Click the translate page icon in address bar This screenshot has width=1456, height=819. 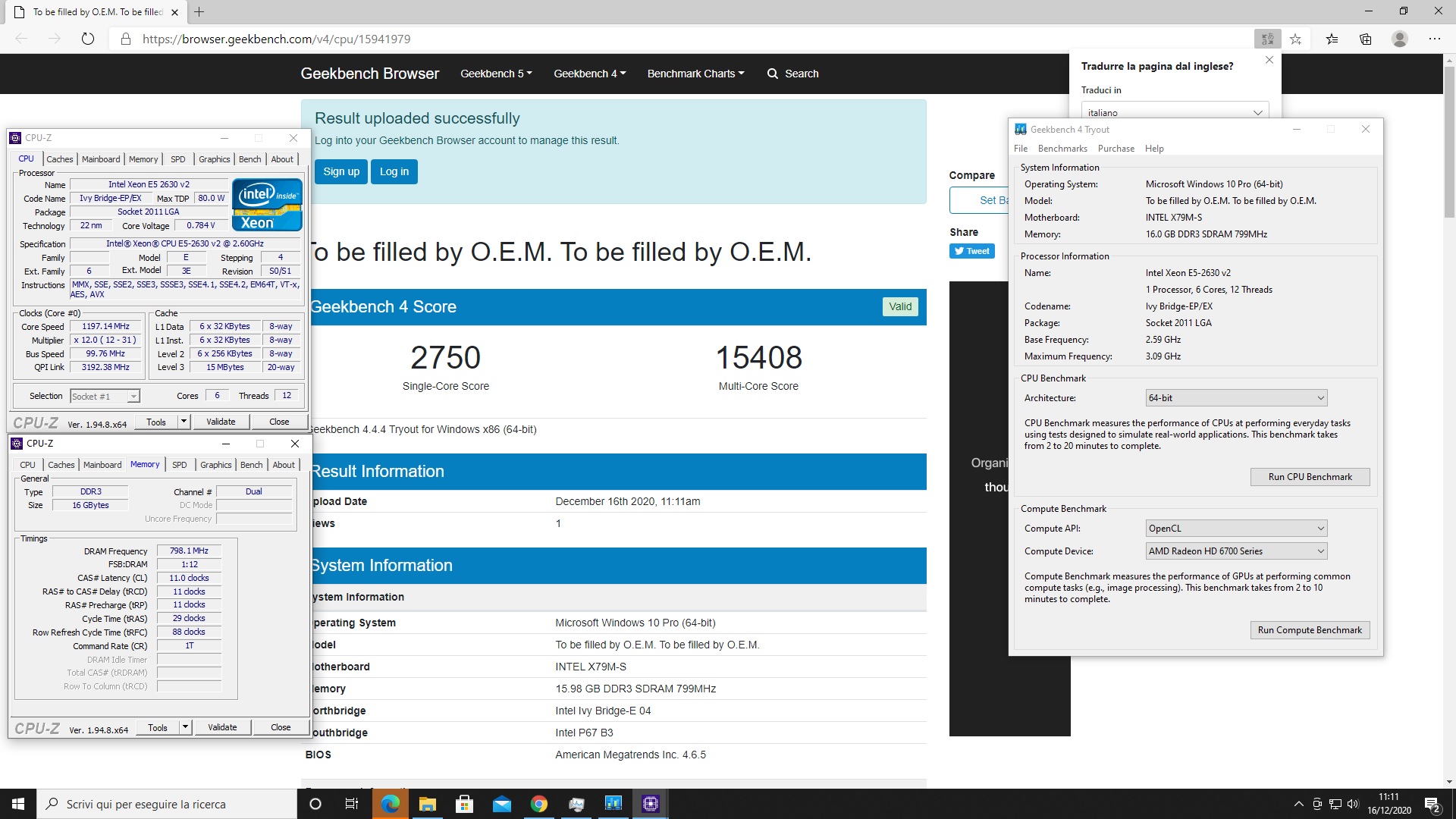[x=1267, y=39]
